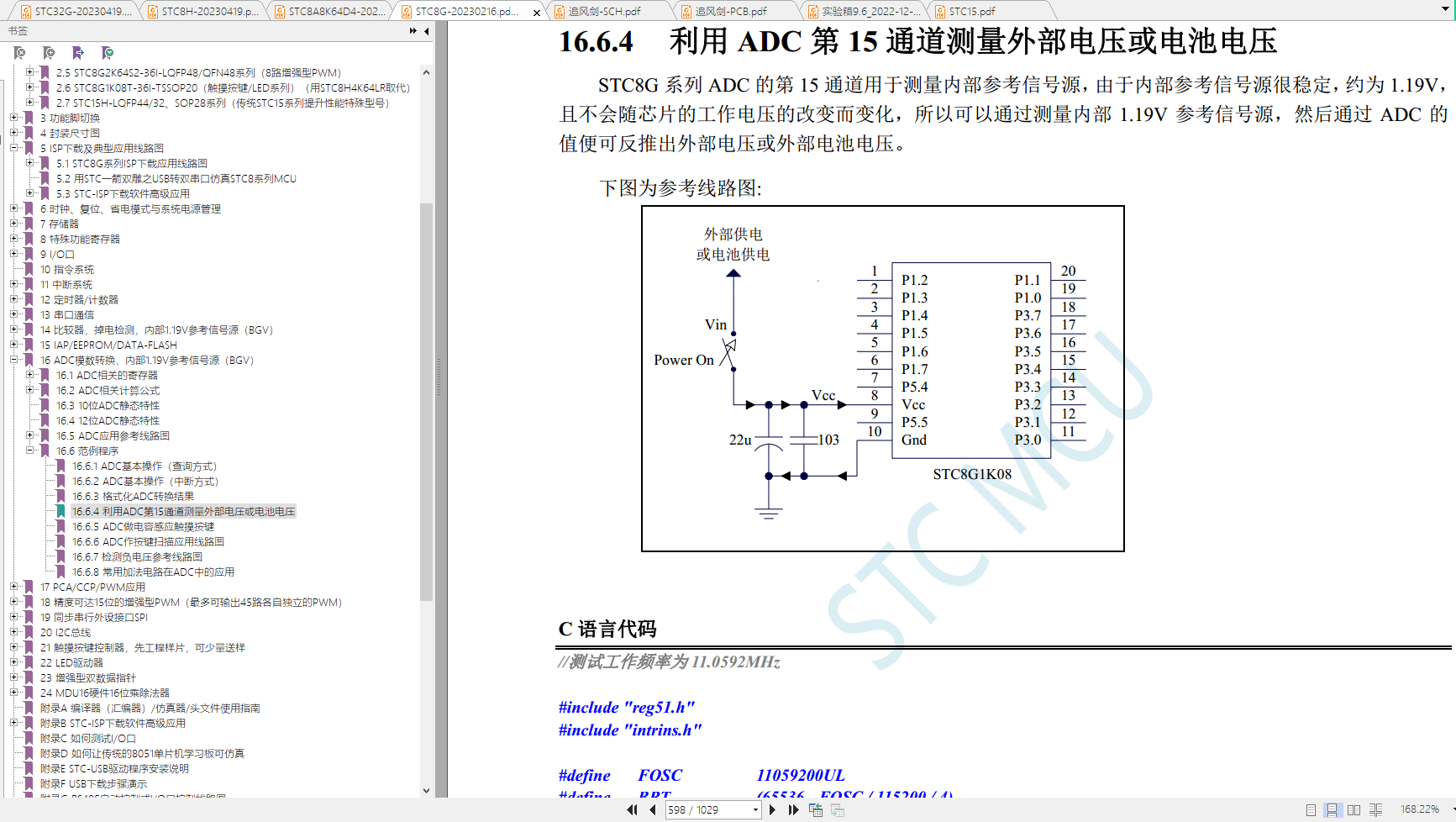Open the 168.22% zoom dropdown
1456x822 pixels.
coord(1453,809)
